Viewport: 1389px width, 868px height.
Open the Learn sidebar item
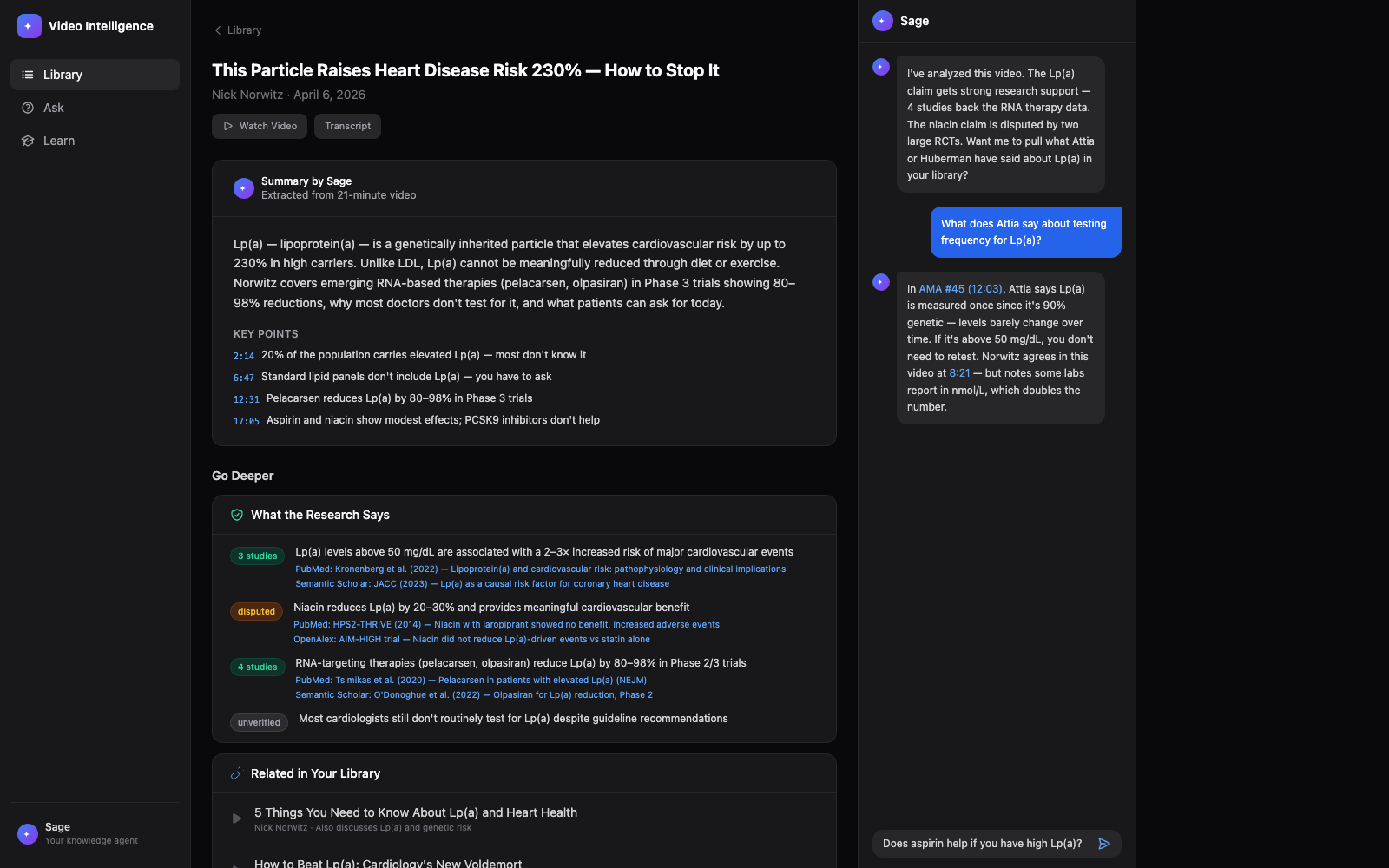95,141
